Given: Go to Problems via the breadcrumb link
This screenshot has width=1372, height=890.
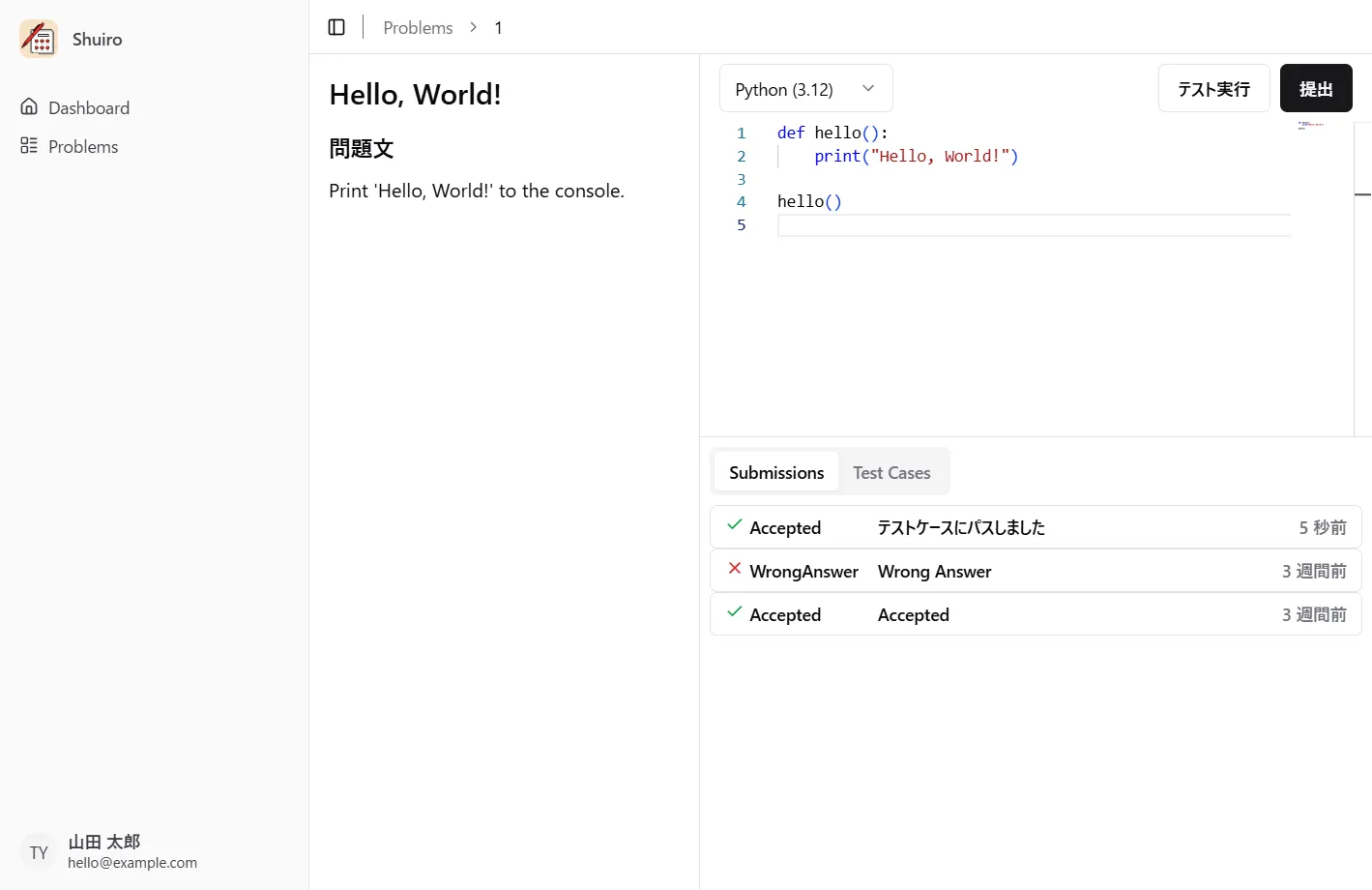Looking at the screenshot, I should point(418,28).
